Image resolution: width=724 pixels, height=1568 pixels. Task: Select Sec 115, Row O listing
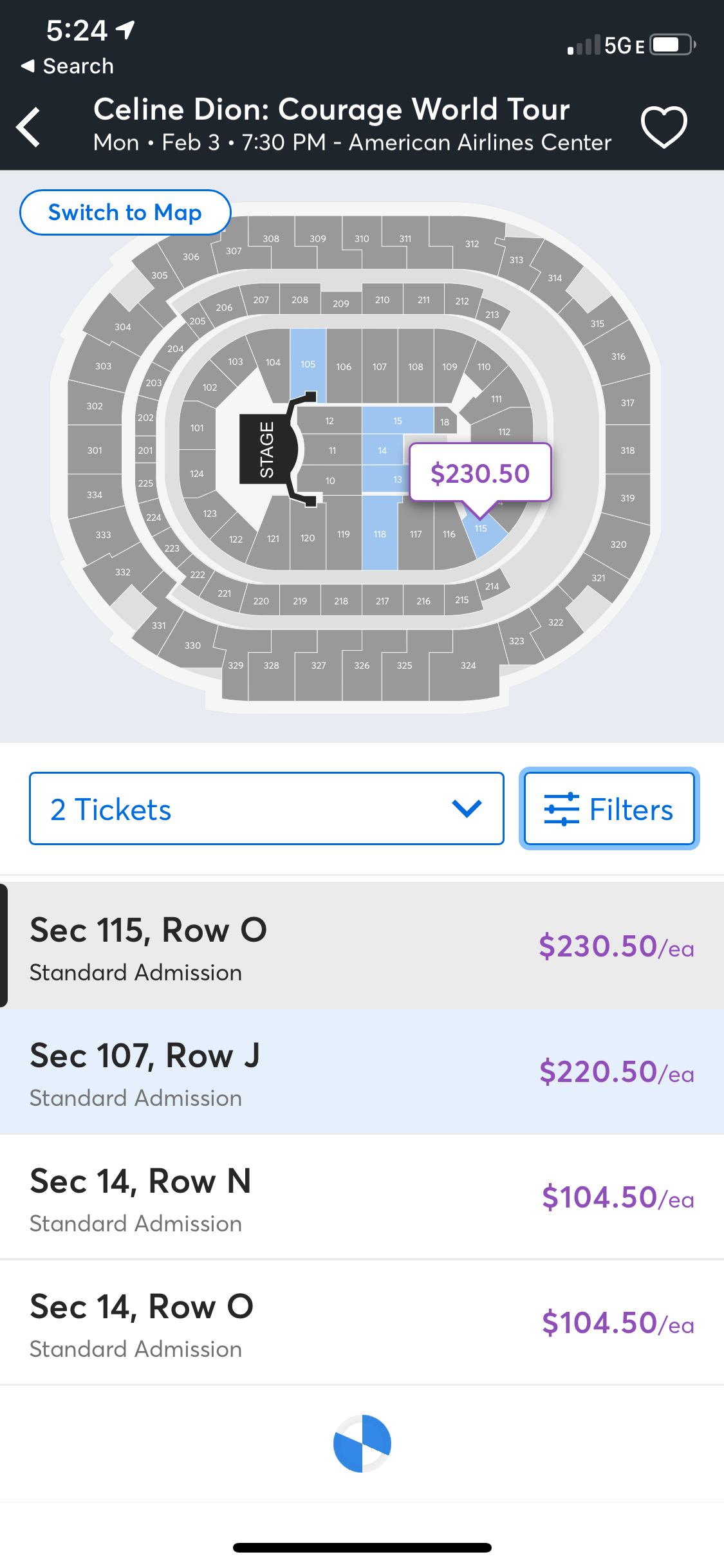pos(362,946)
